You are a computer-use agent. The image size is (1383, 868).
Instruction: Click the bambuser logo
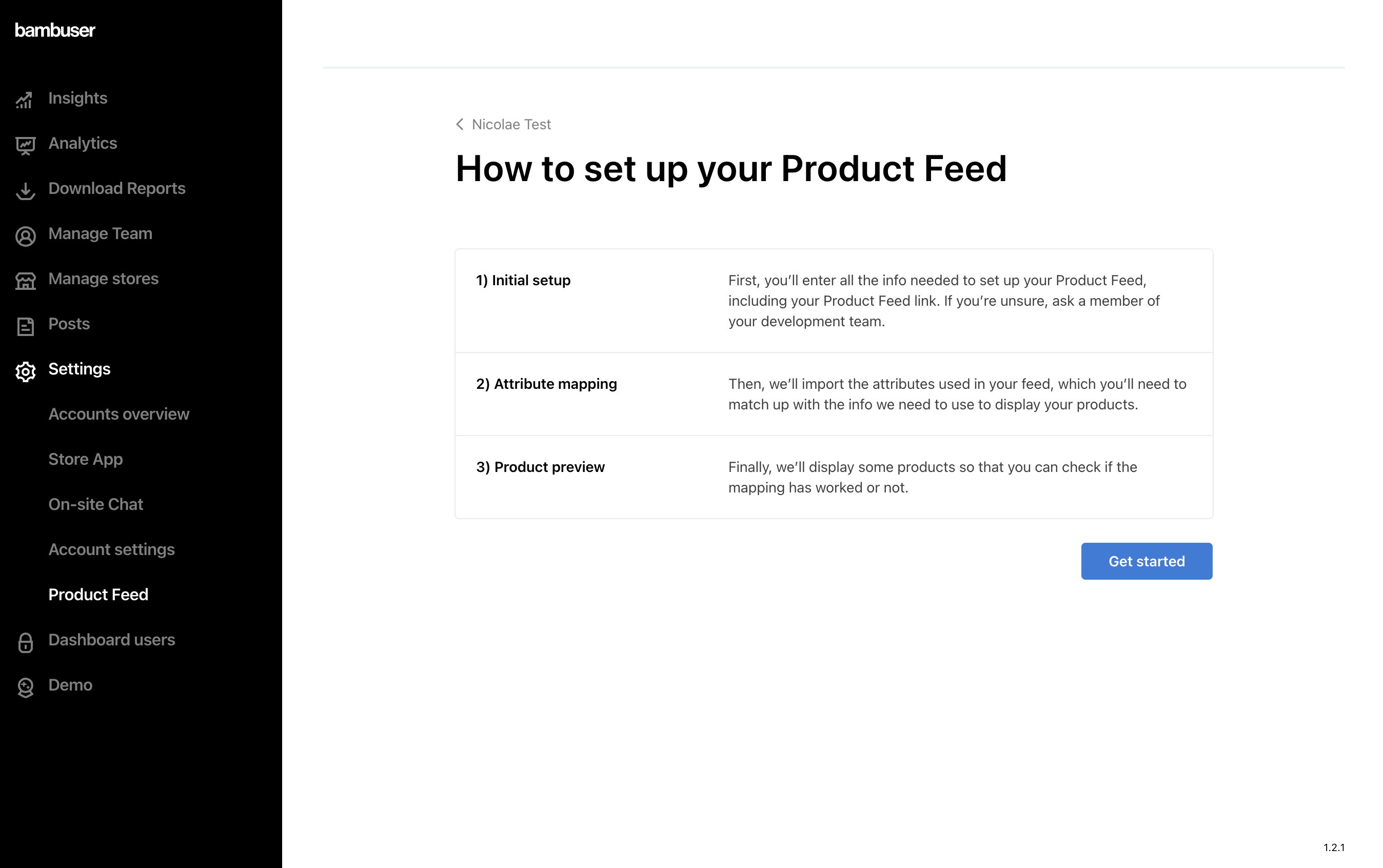(x=54, y=30)
